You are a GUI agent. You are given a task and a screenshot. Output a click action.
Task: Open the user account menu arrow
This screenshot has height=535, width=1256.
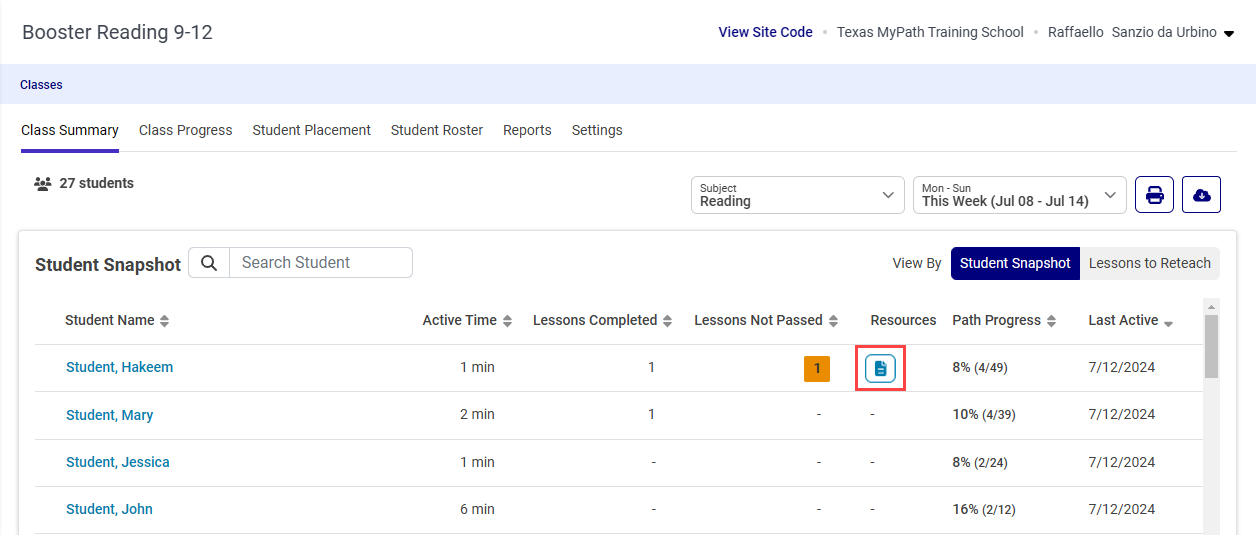click(x=1229, y=33)
